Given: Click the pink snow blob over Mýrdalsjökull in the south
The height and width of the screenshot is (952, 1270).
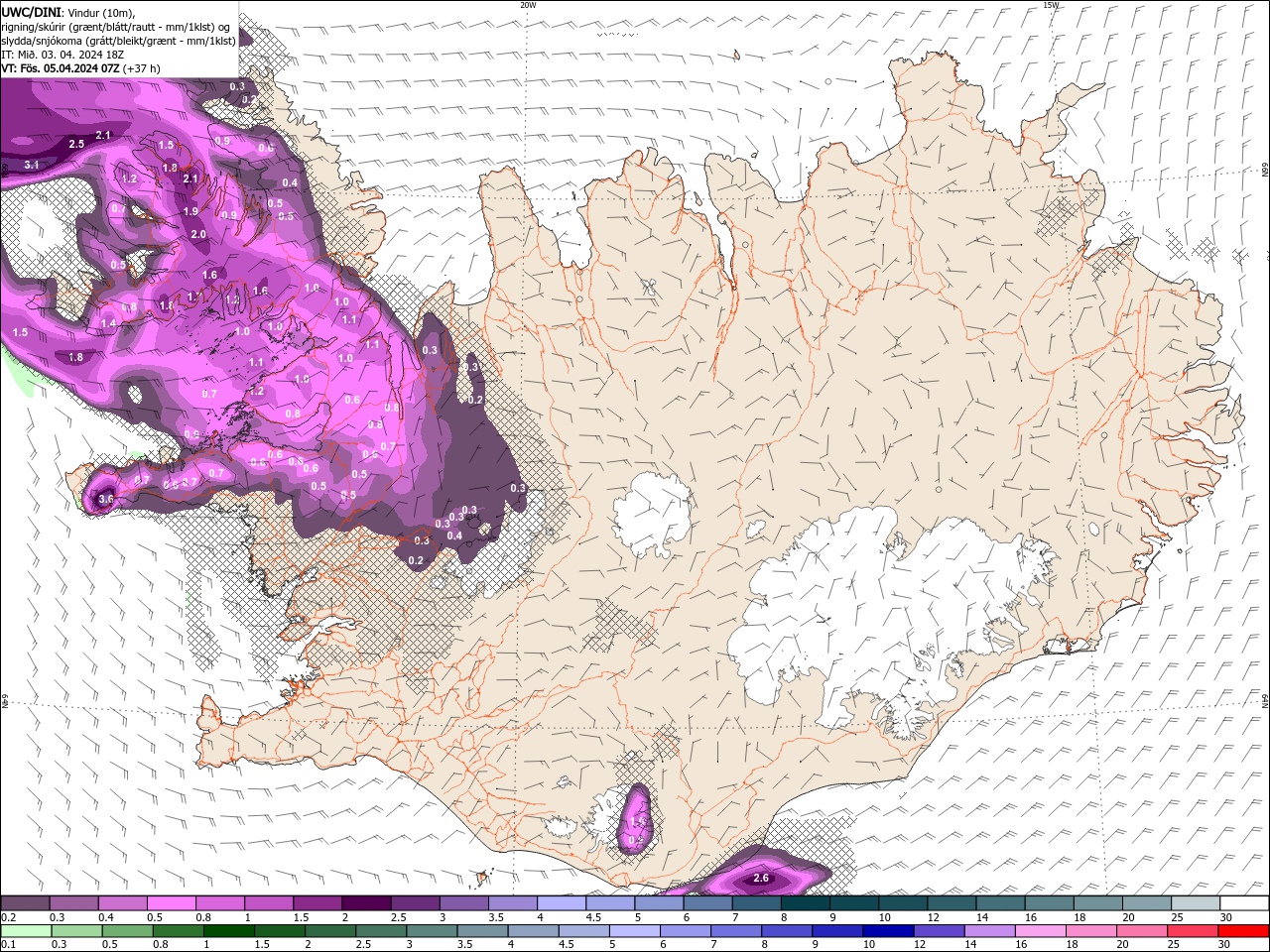Looking at the screenshot, I should click(x=635, y=818).
